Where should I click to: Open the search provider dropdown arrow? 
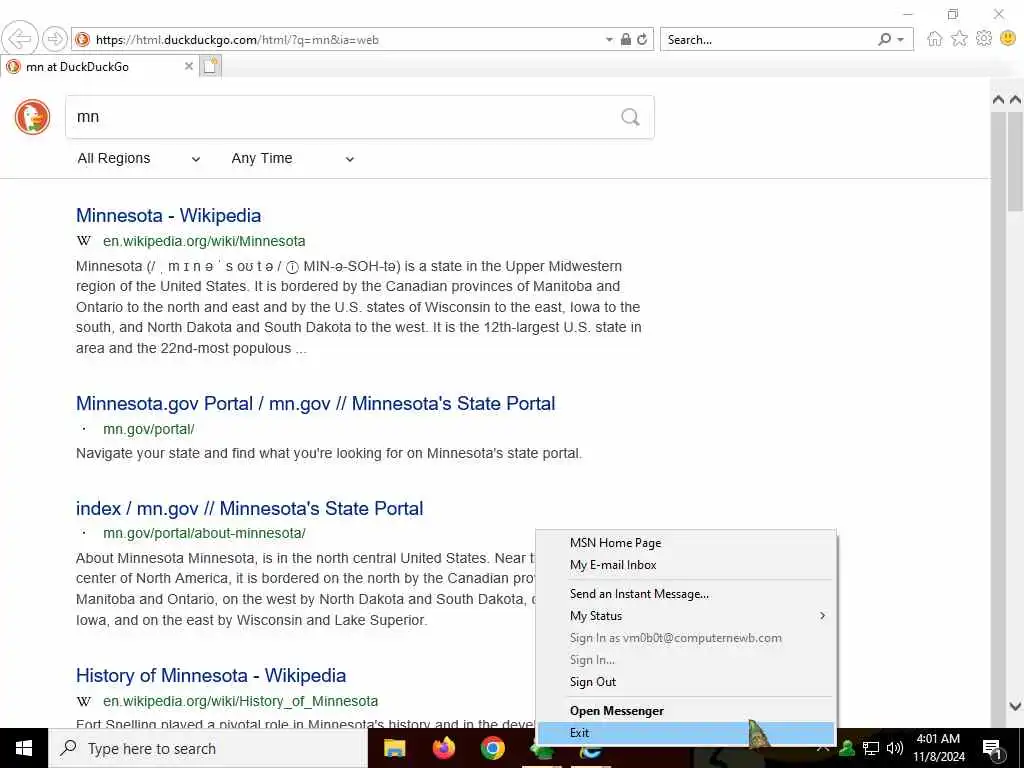pyautogui.click(x=901, y=40)
